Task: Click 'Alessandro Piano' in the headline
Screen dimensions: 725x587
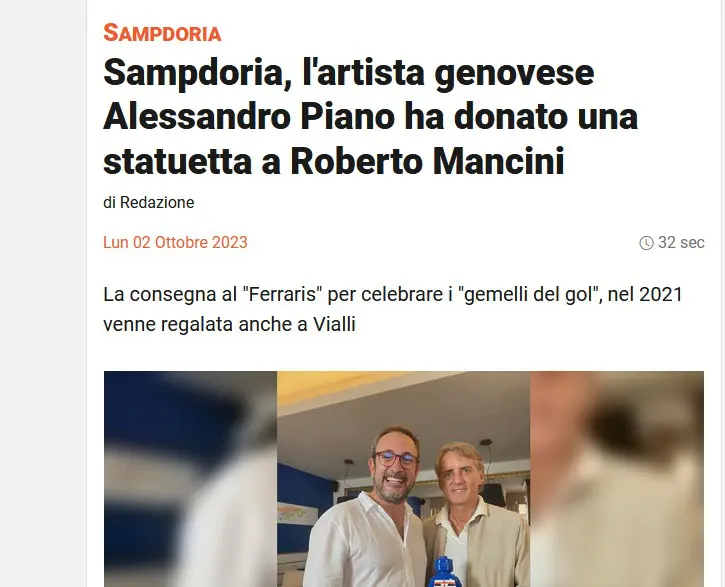Action: pos(249,116)
